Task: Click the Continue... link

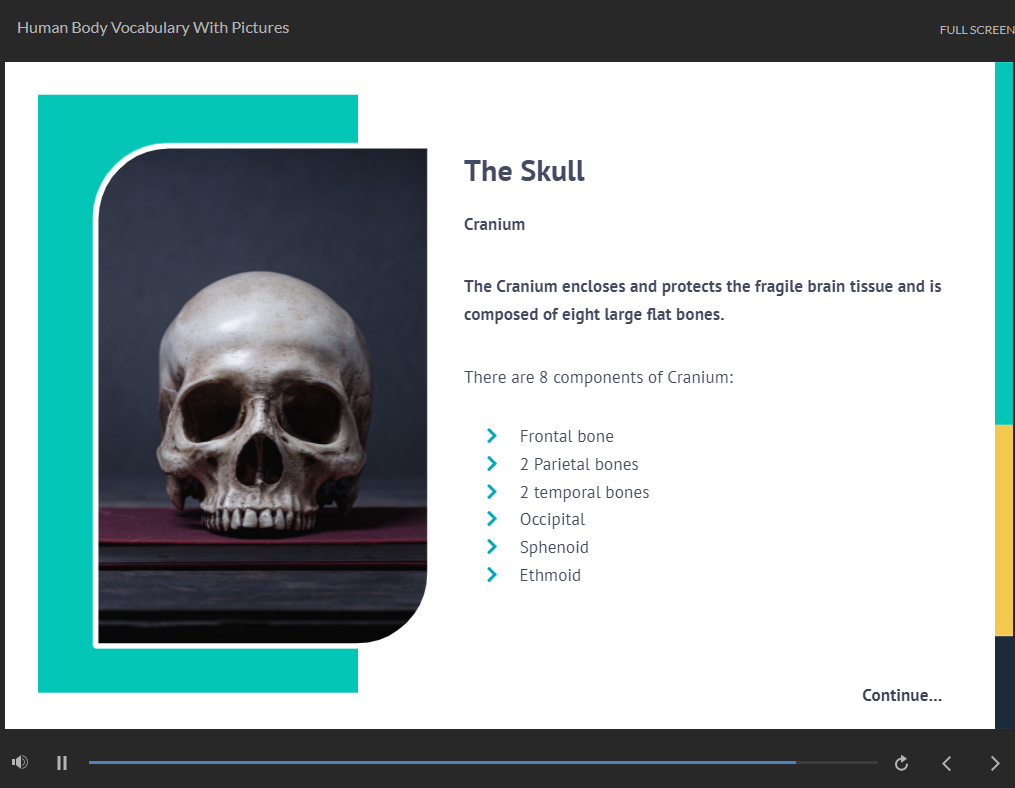Action: [901, 695]
